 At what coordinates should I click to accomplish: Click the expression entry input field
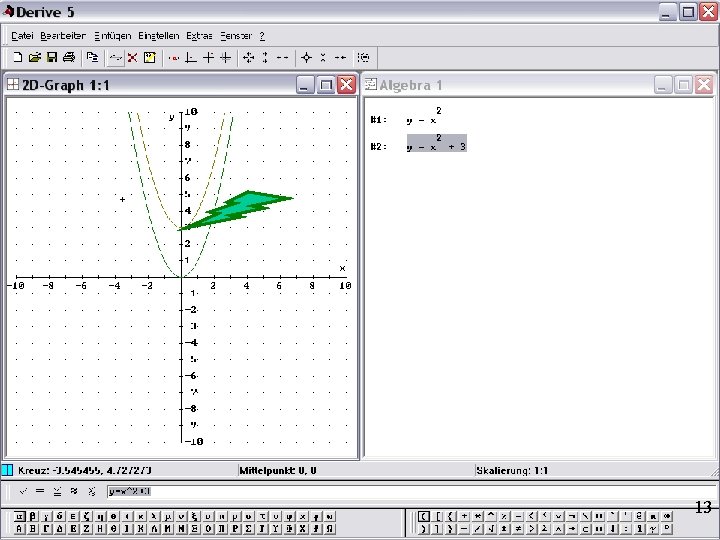coord(412,491)
